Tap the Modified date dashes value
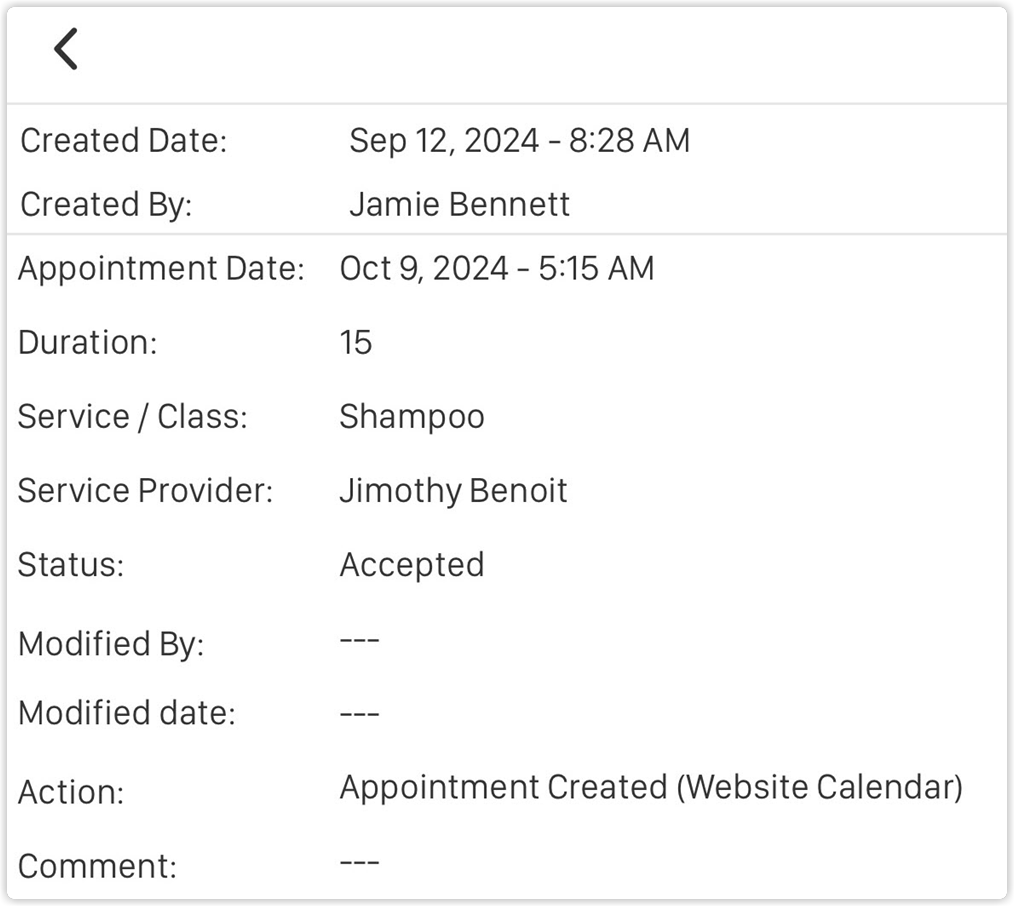This screenshot has width=1015, height=907. tap(359, 713)
